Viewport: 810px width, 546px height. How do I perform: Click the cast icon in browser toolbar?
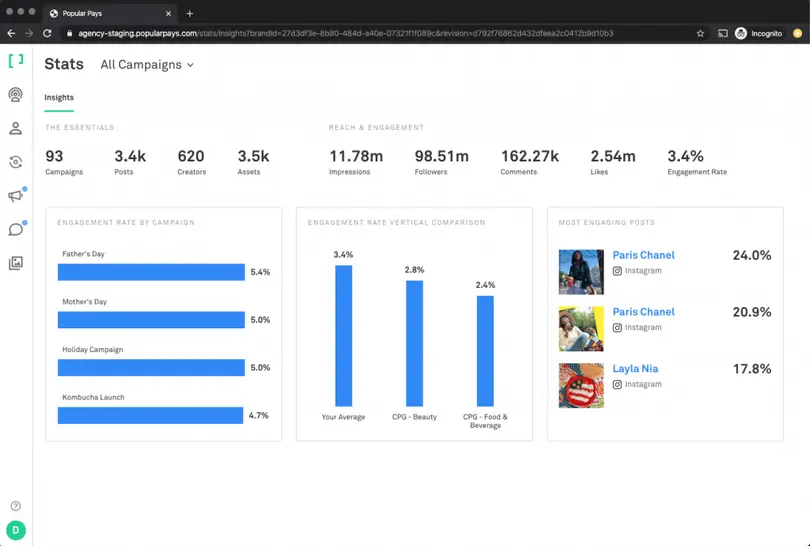coord(722,33)
